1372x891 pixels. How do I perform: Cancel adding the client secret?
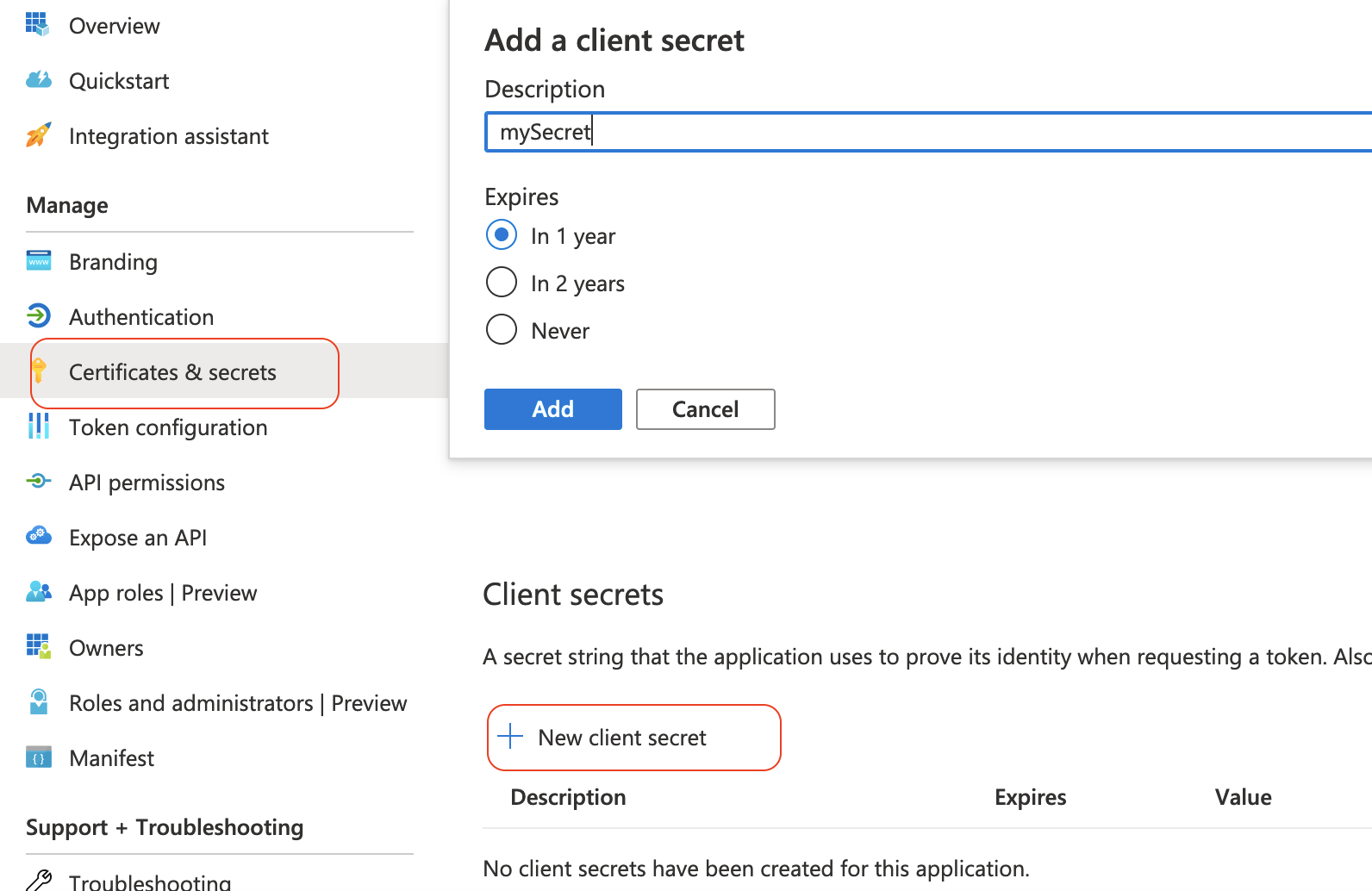point(705,409)
